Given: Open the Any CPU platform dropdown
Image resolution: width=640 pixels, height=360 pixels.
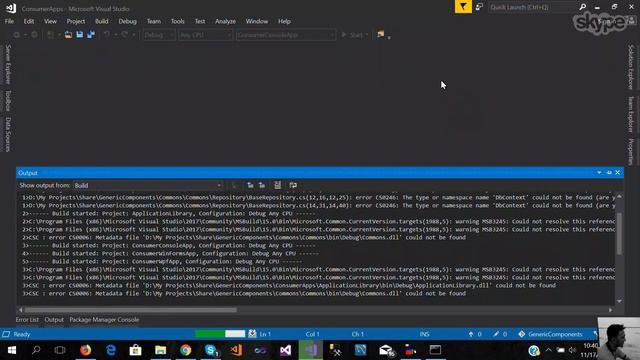Looking at the screenshot, I should [205, 35].
